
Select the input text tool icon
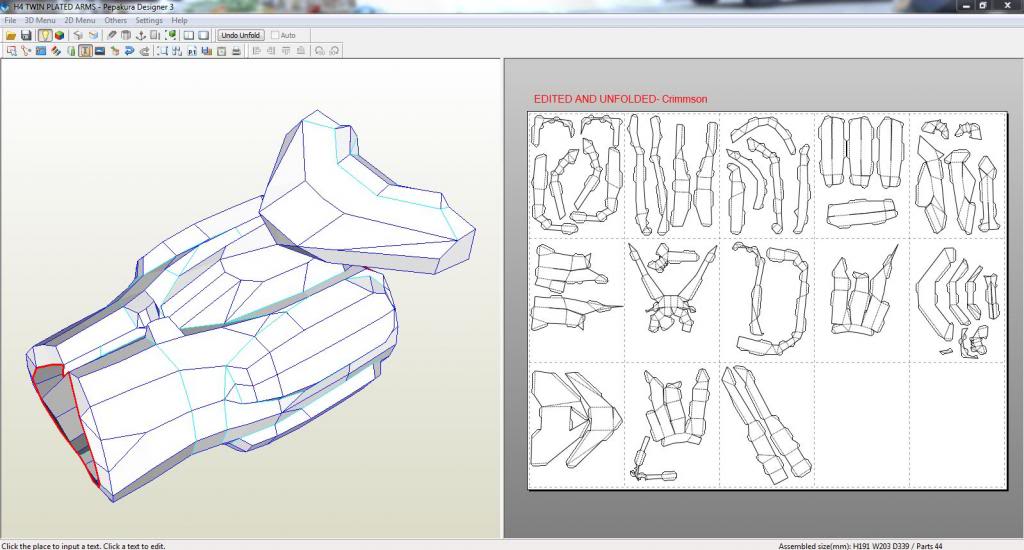(85, 50)
